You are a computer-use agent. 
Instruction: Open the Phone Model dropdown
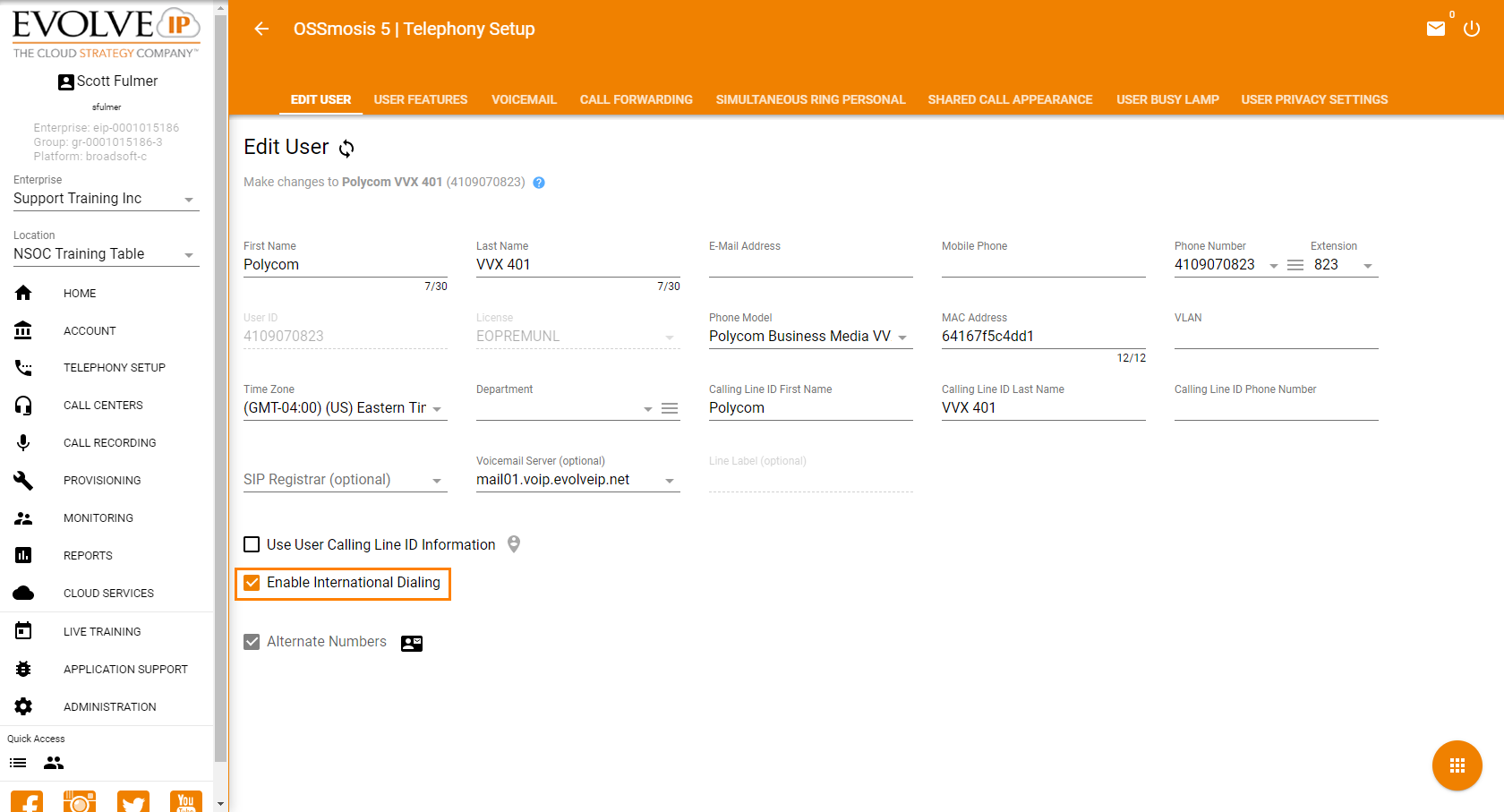point(902,338)
